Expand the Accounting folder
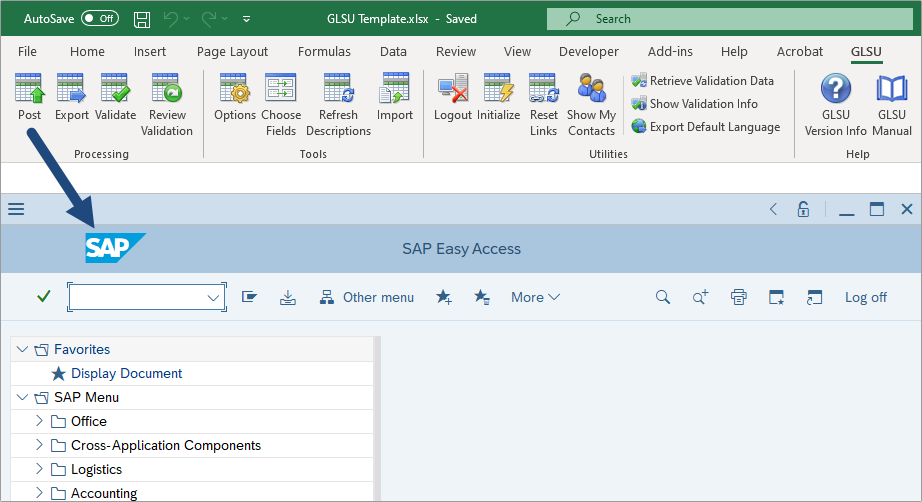Screen dimensions: 922x502 click(39, 493)
